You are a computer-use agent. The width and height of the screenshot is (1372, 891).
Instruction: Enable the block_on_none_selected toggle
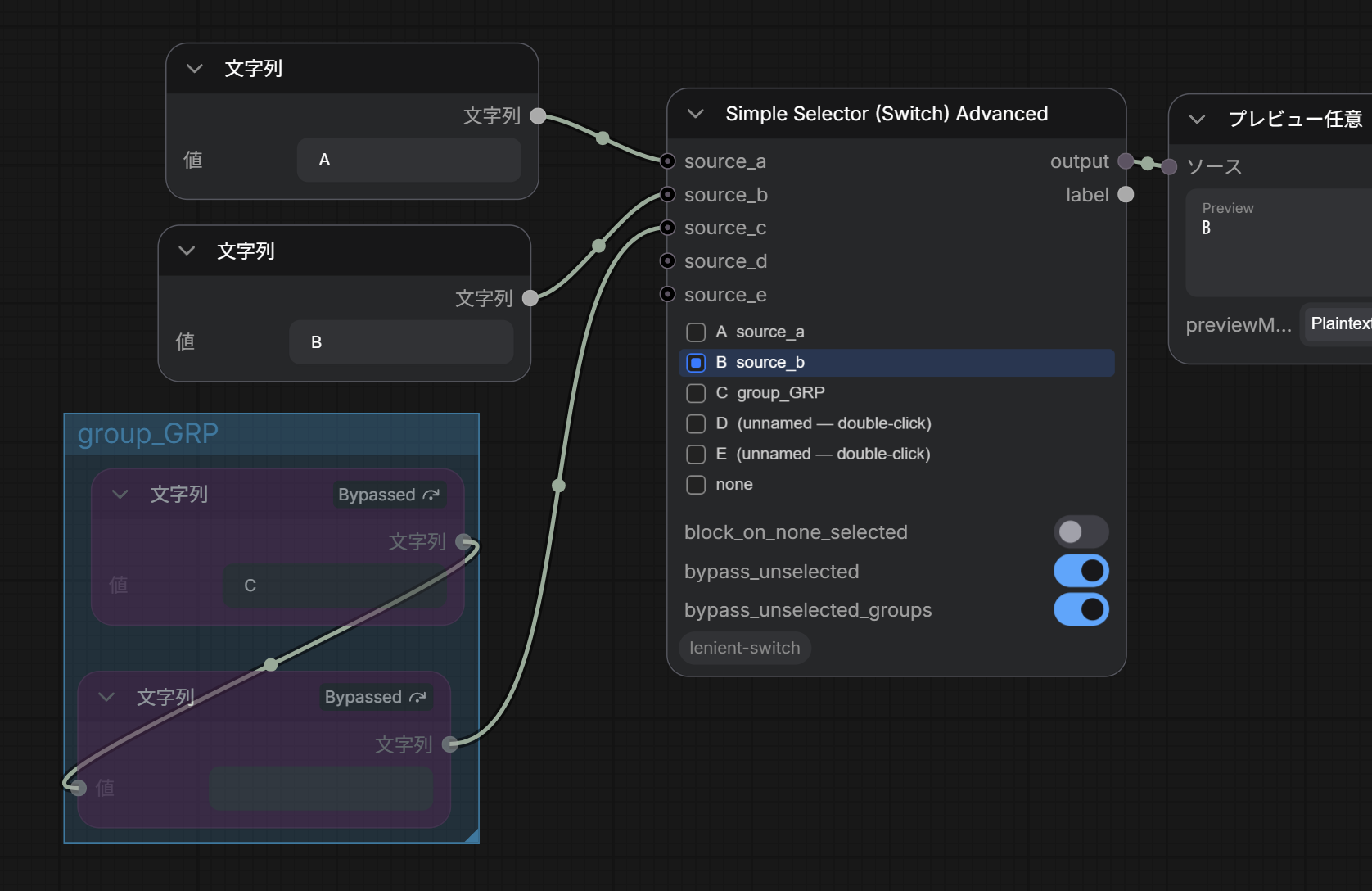pyautogui.click(x=1081, y=532)
